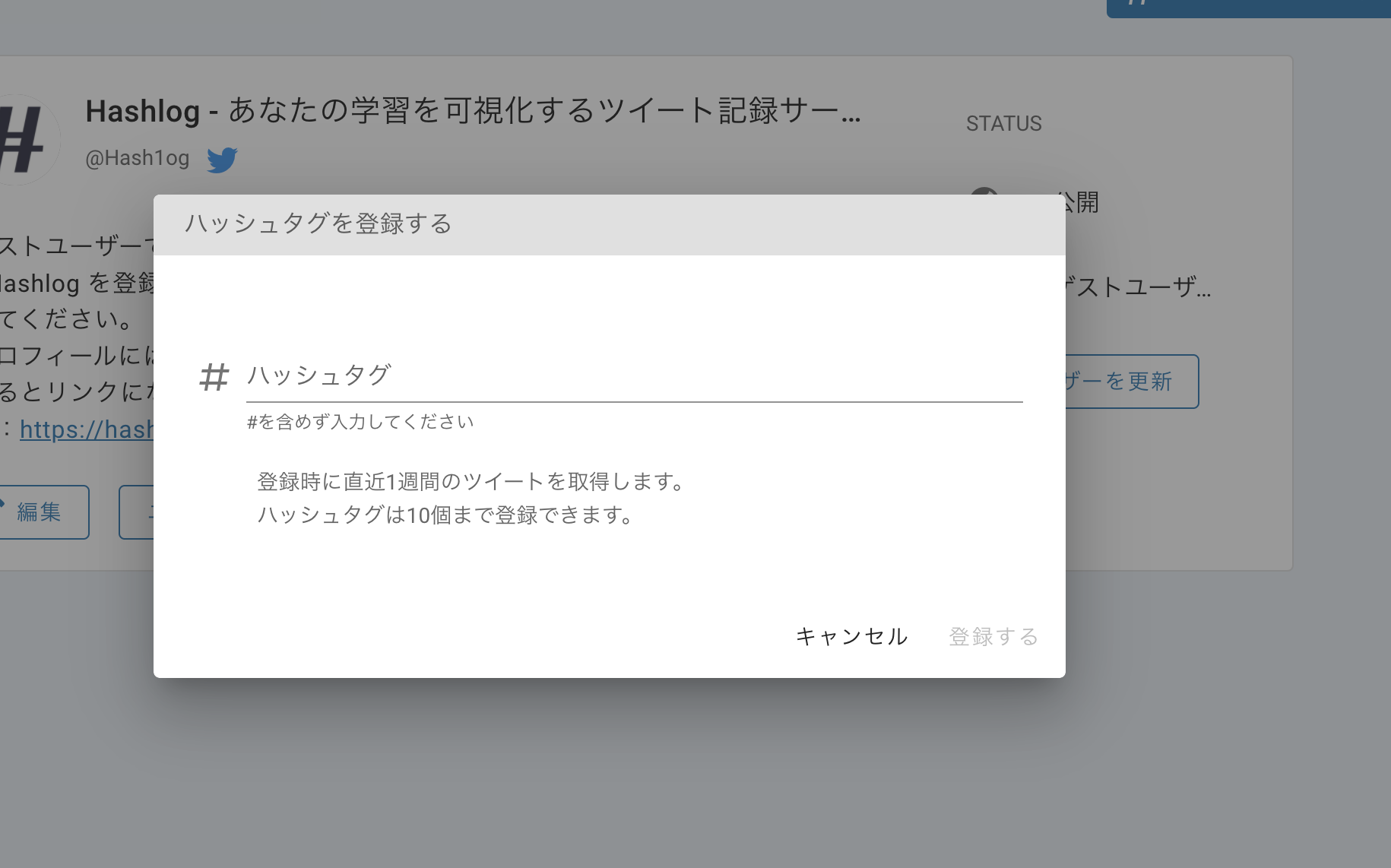Click the # prefix icon beside input
Image resolution: width=1391 pixels, height=868 pixels.
(214, 377)
